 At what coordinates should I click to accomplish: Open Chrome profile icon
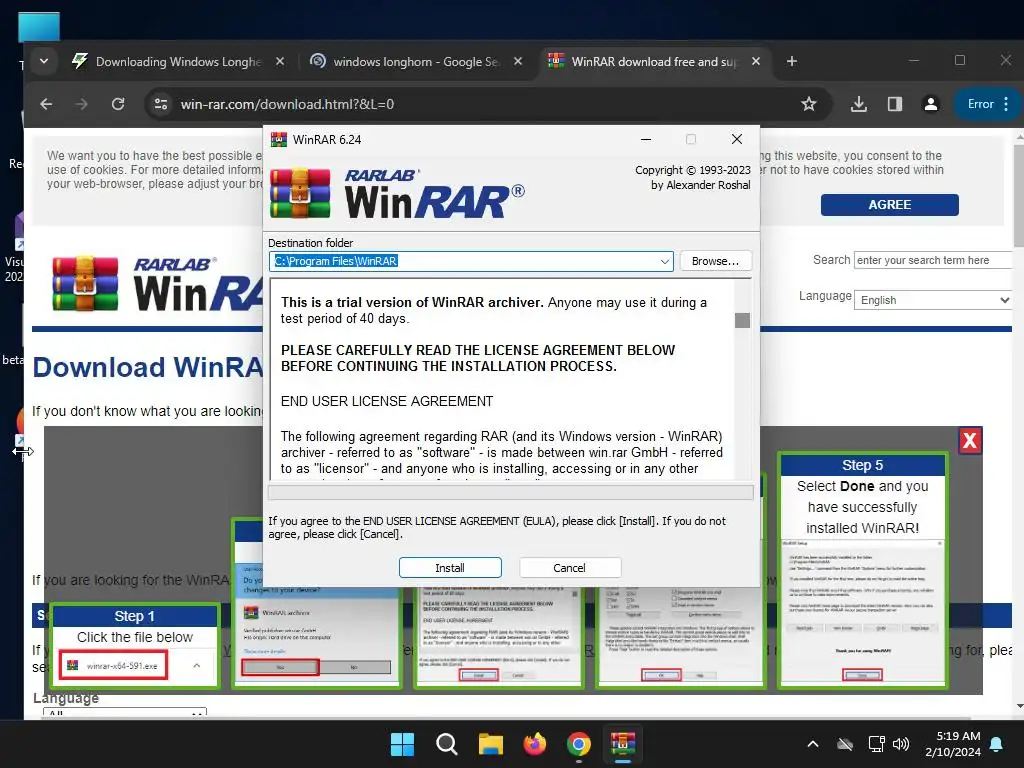tap(931, 104)
